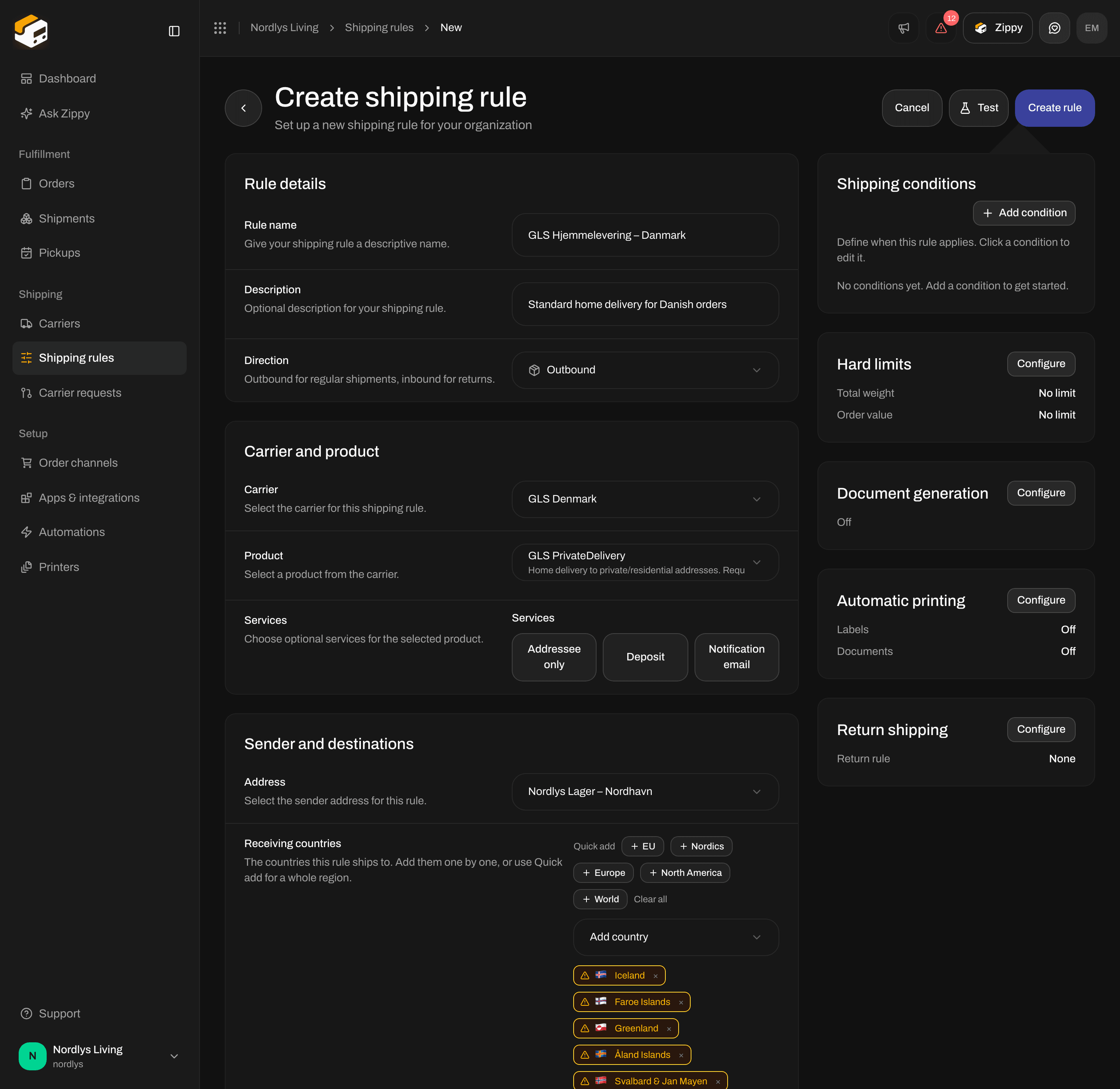Remove Greenland country chip
The width and height of the screenshot is (1120, 1089).
click(x=668, y=1028)
